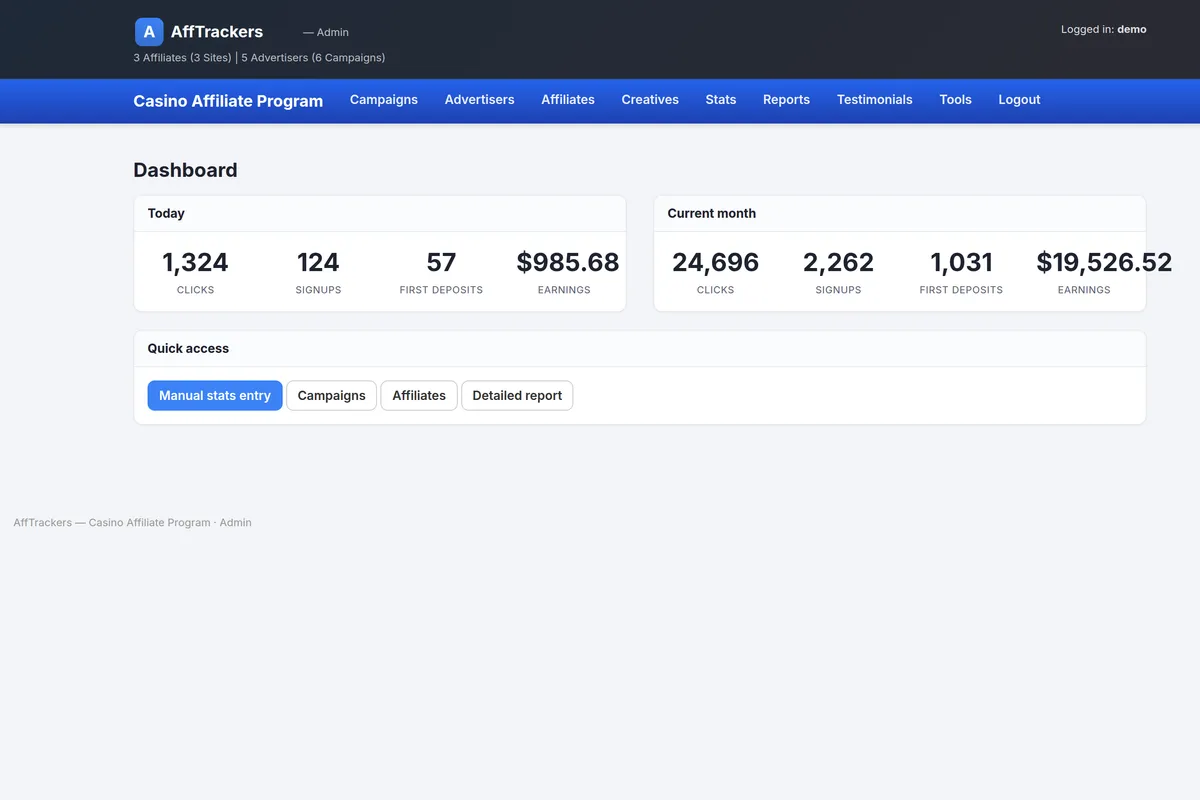Click the Today card header

380,214
